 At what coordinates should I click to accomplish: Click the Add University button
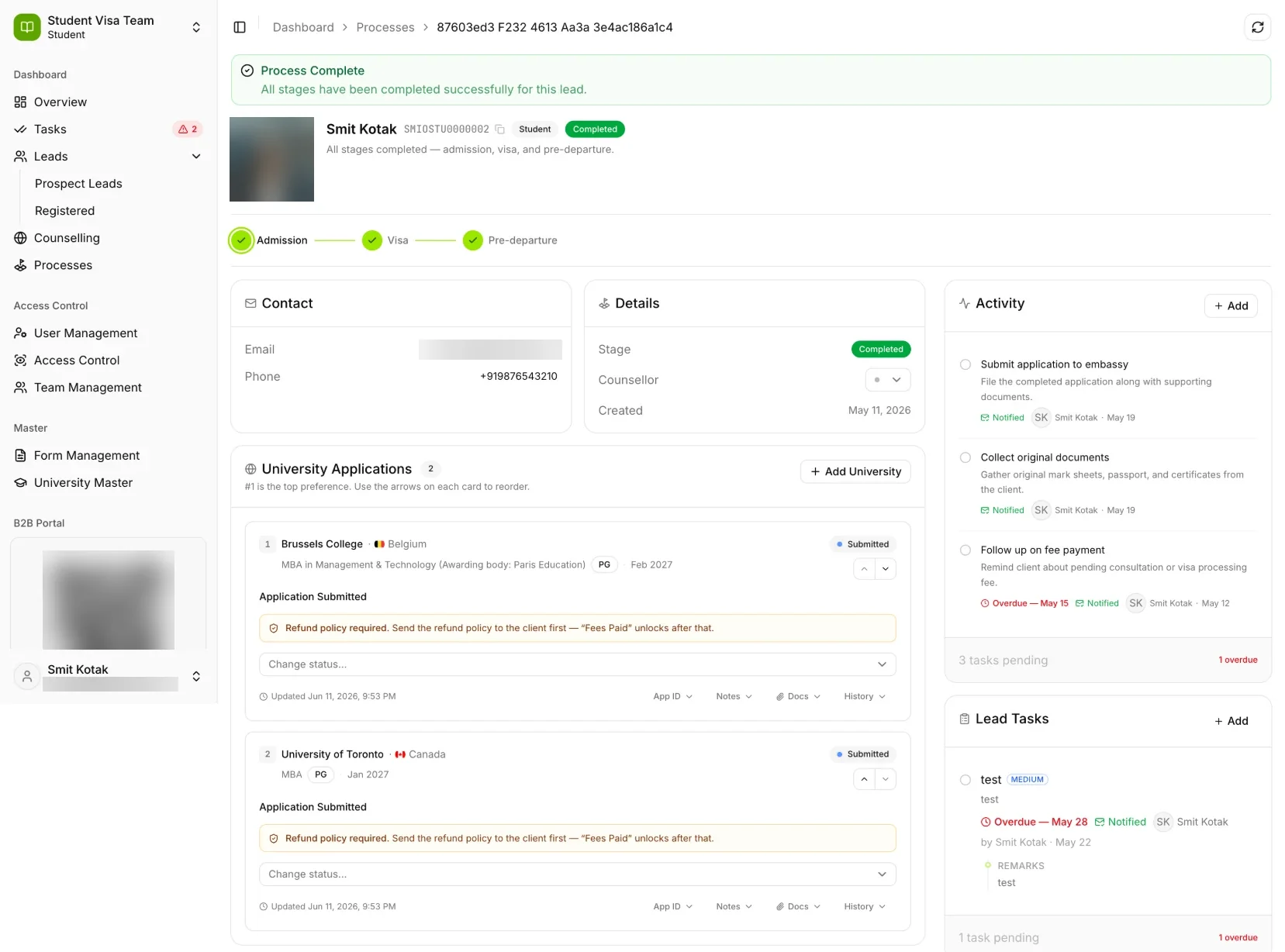tap(855, 471)
